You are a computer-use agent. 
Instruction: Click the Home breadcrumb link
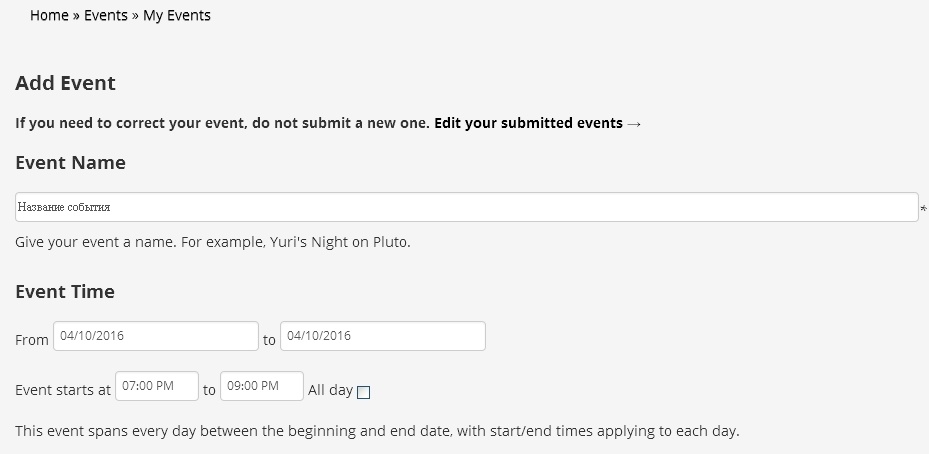point(49,15)
